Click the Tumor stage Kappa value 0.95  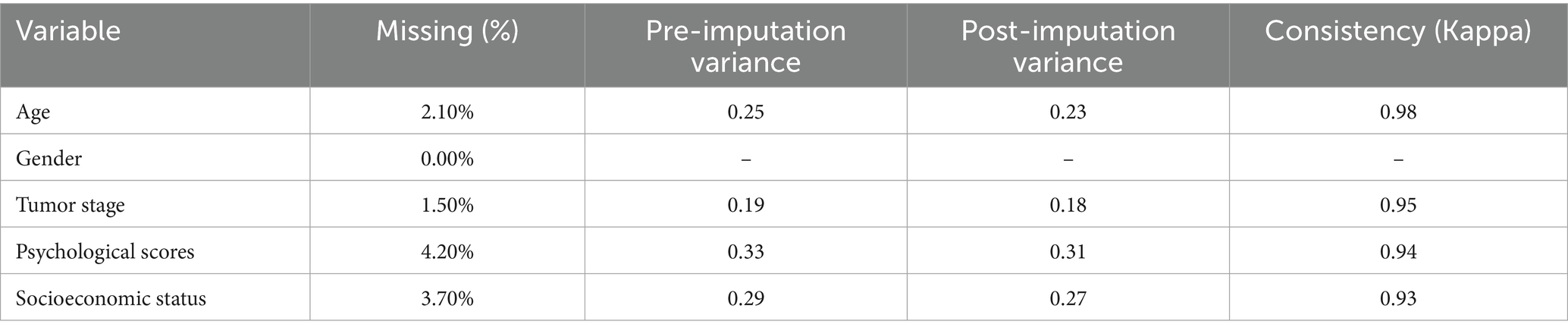1398,205
